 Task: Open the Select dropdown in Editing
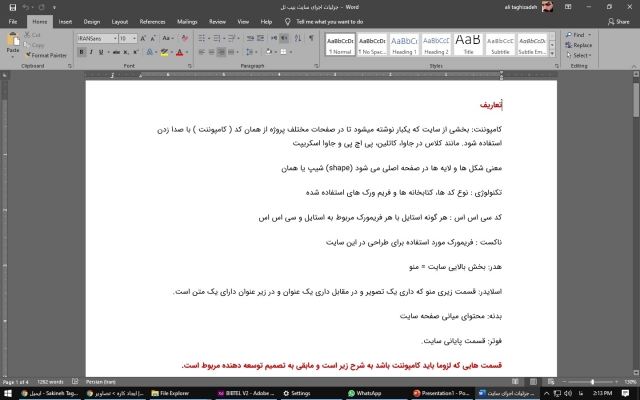coord(579,55)
